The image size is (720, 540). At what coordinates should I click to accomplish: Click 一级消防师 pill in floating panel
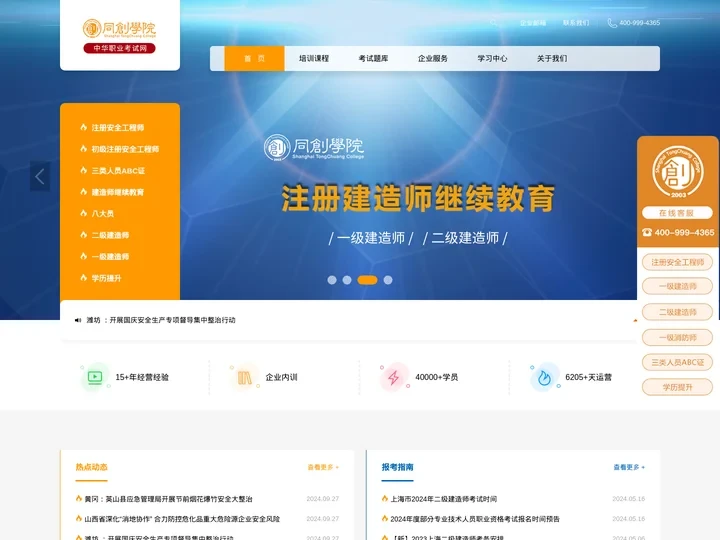pos(677,338)
